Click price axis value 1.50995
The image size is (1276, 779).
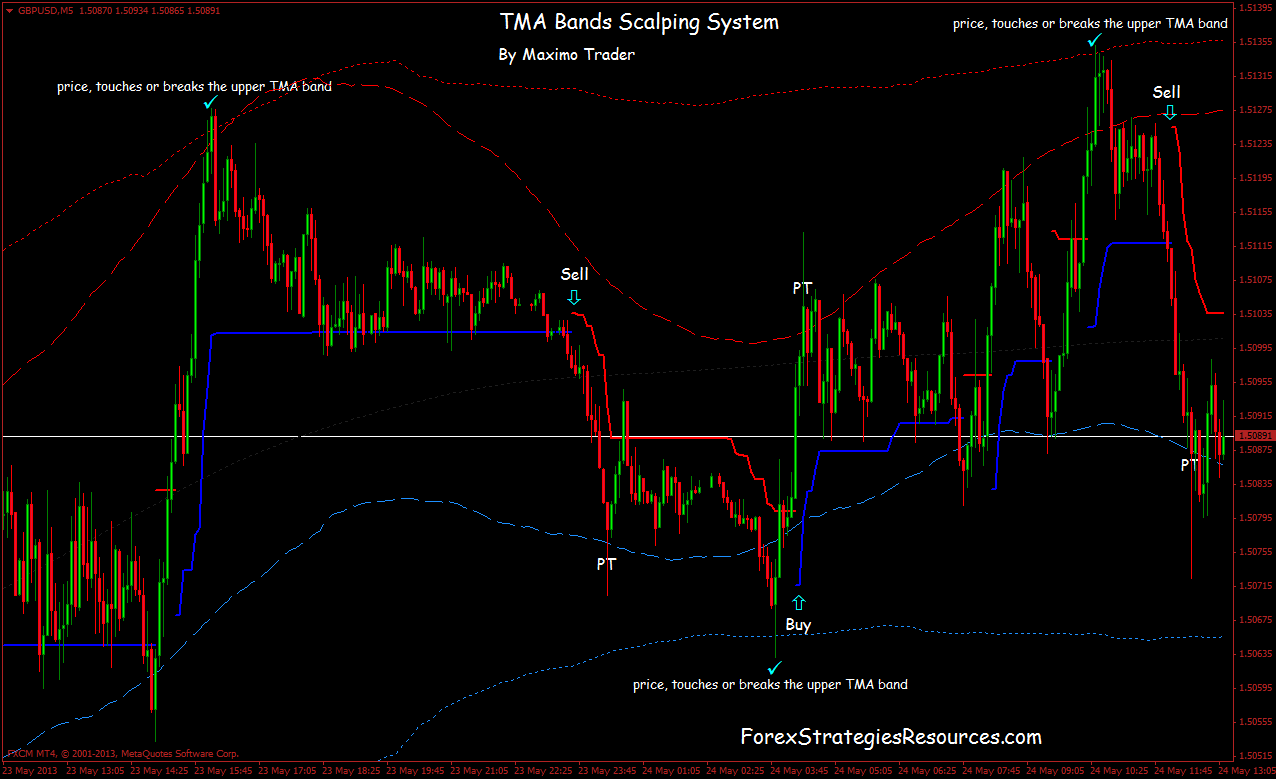pyautogui.click(x=1255, y=348)
